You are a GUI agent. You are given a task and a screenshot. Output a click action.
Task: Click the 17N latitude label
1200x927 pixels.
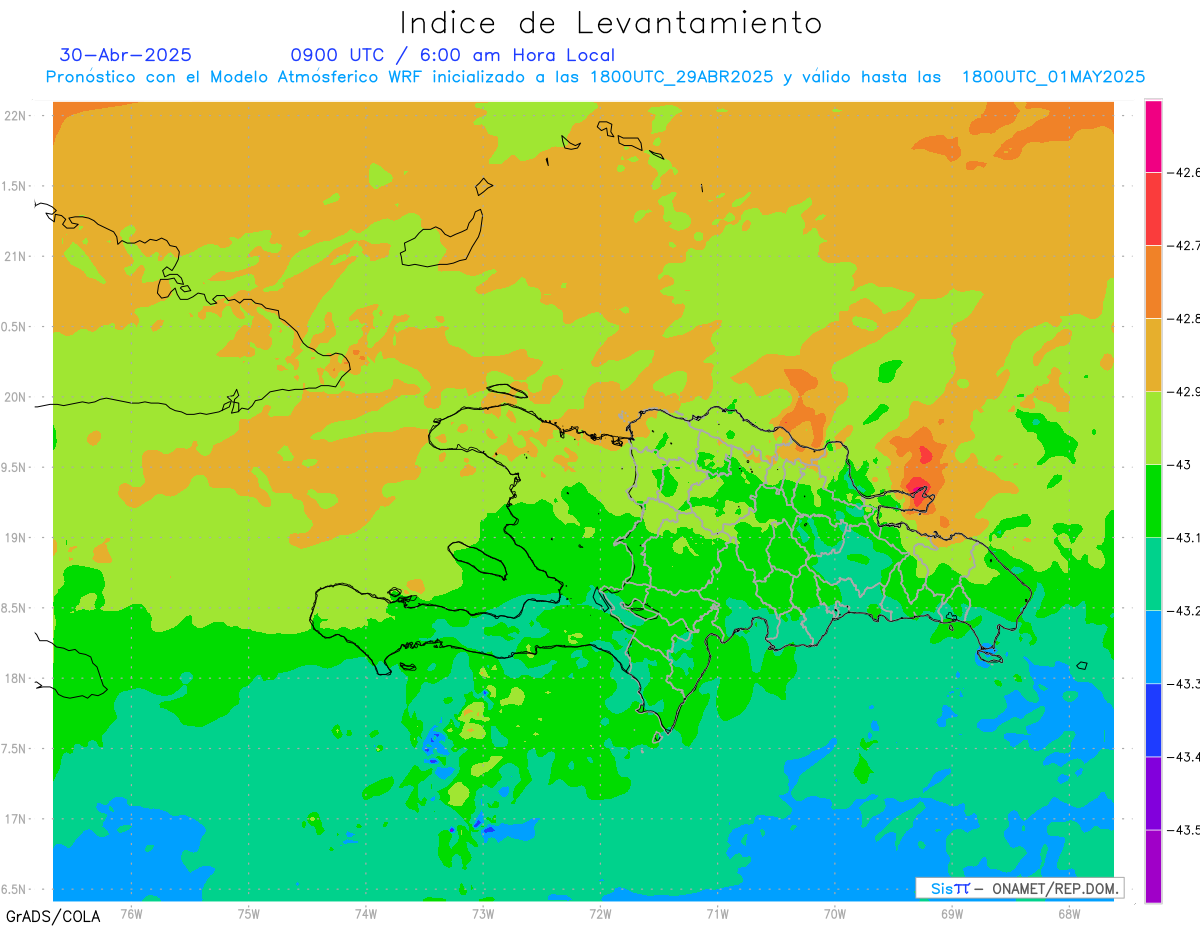point(17,819)
